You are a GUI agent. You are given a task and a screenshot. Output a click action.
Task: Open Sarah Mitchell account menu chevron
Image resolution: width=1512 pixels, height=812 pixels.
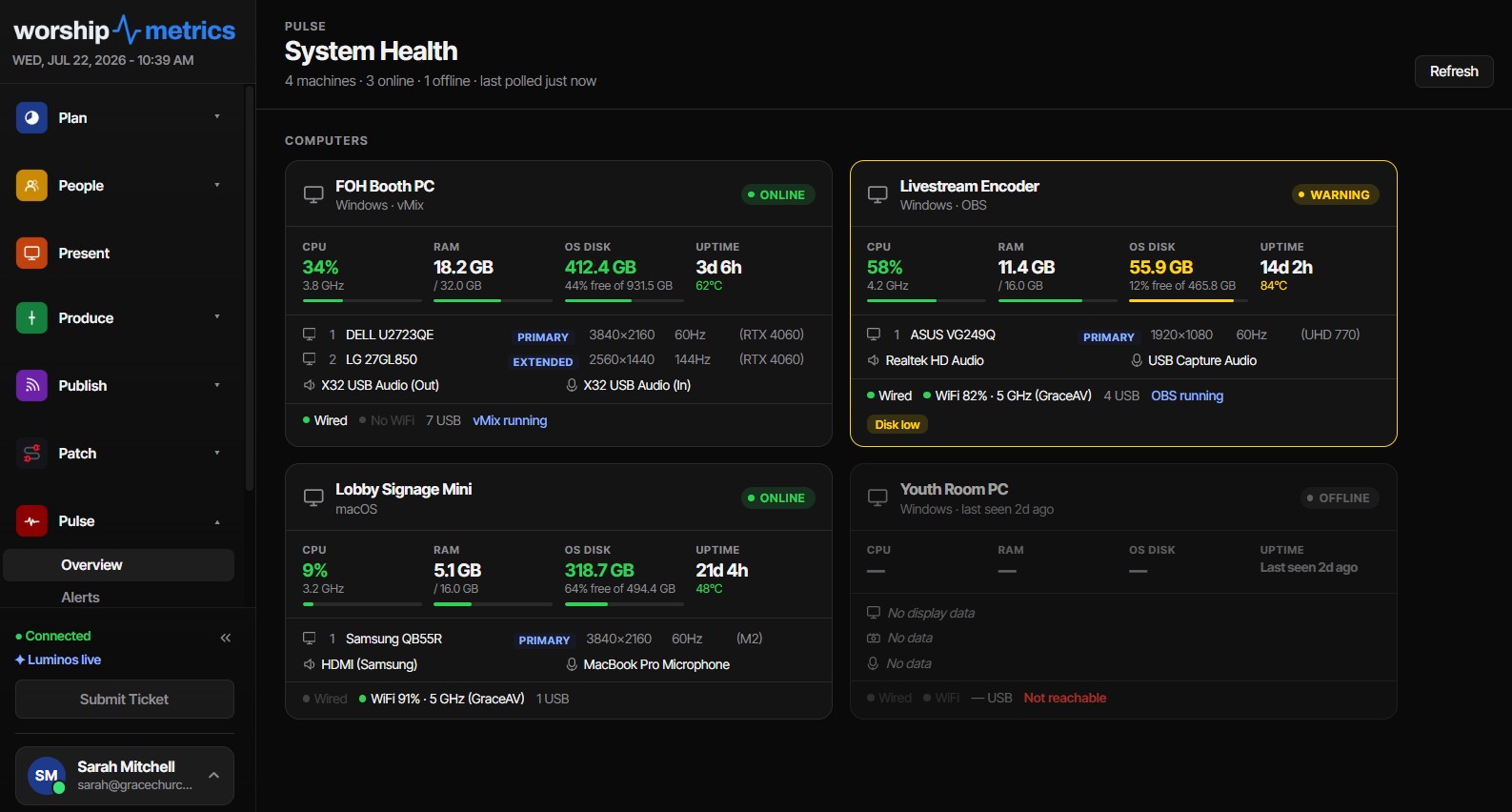214,775
